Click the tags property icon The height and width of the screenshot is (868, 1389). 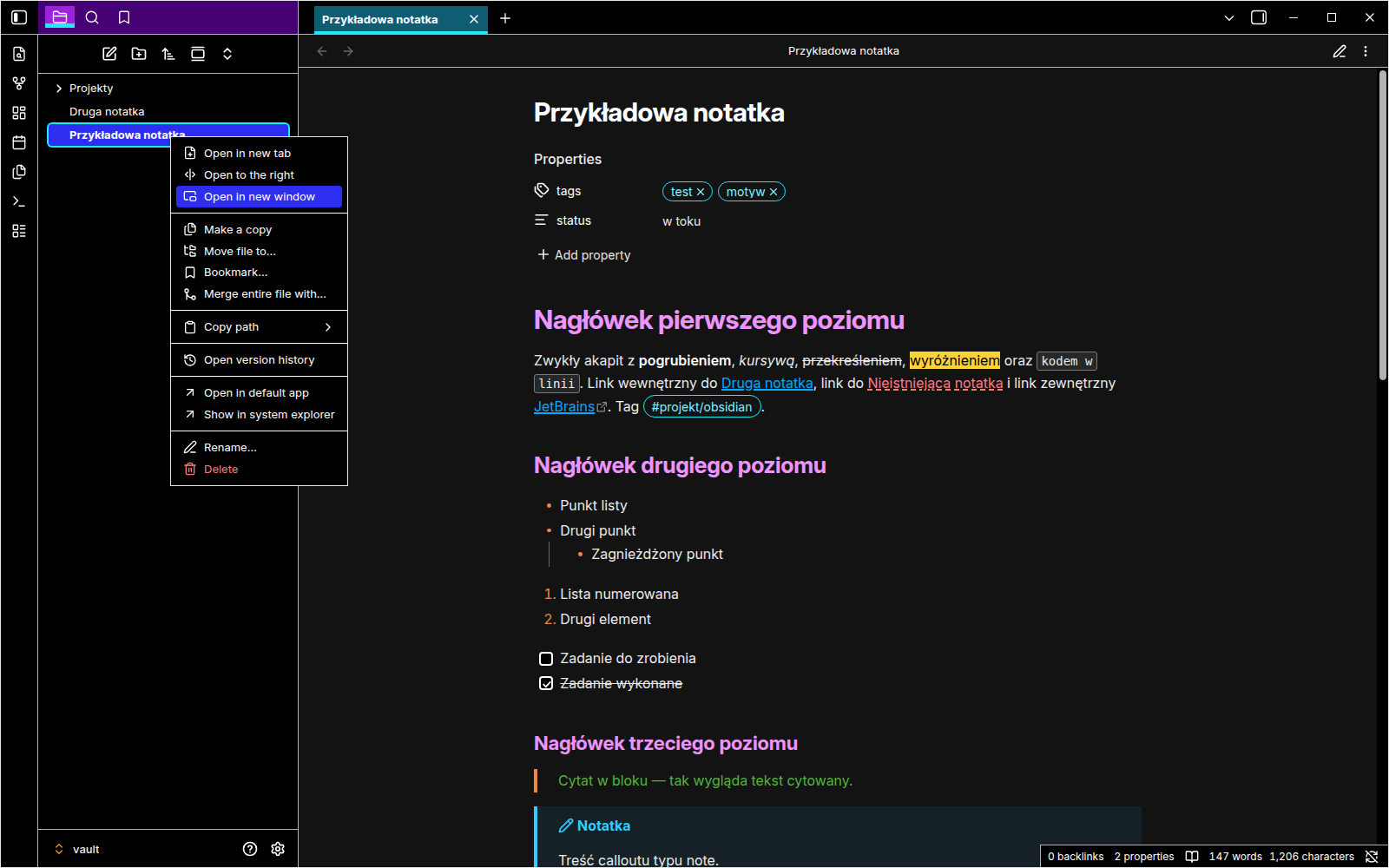[x=542, y=190]
